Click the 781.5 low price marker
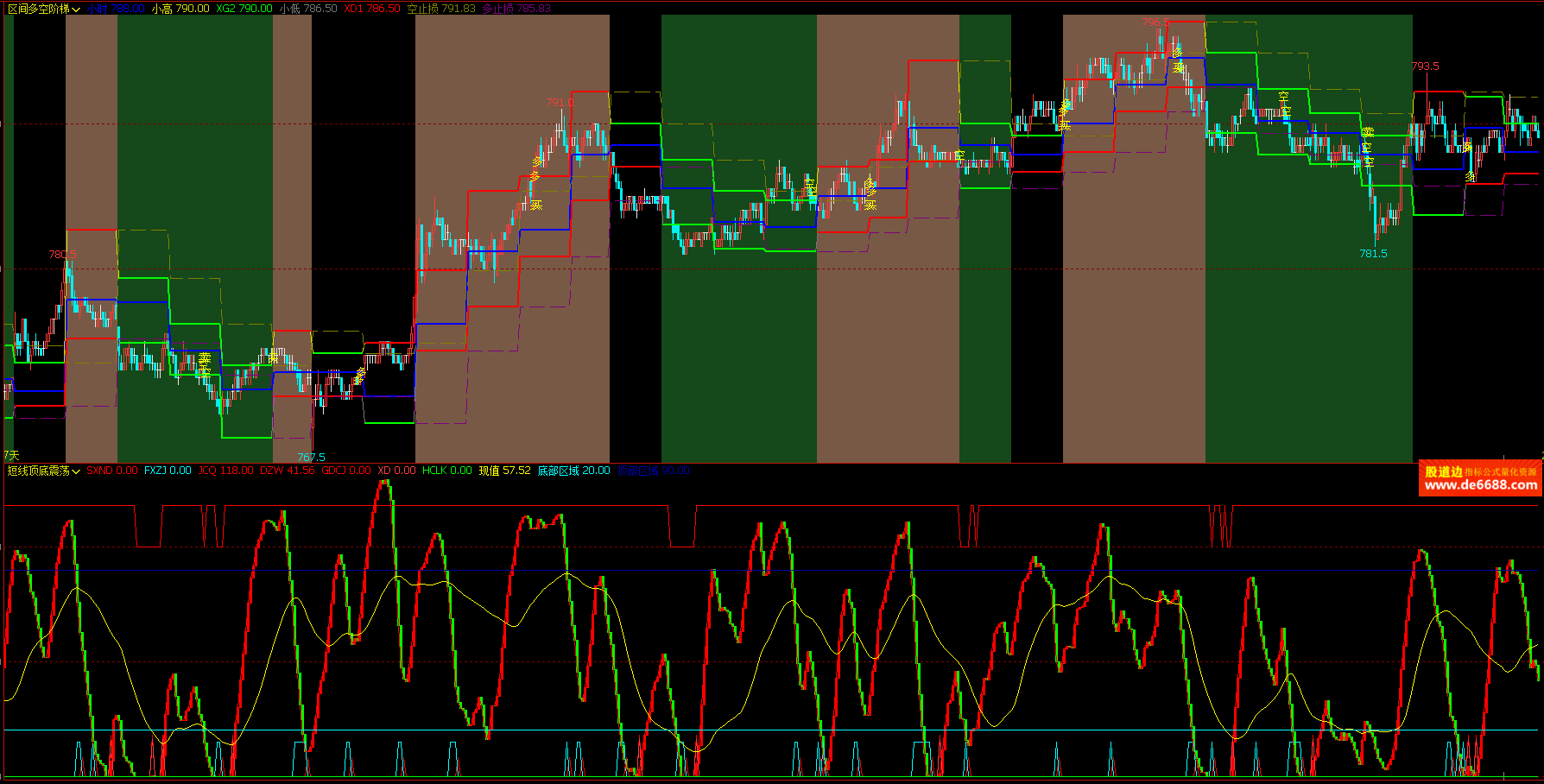This screenshot has width=1544, height=784. point(1373,254)
